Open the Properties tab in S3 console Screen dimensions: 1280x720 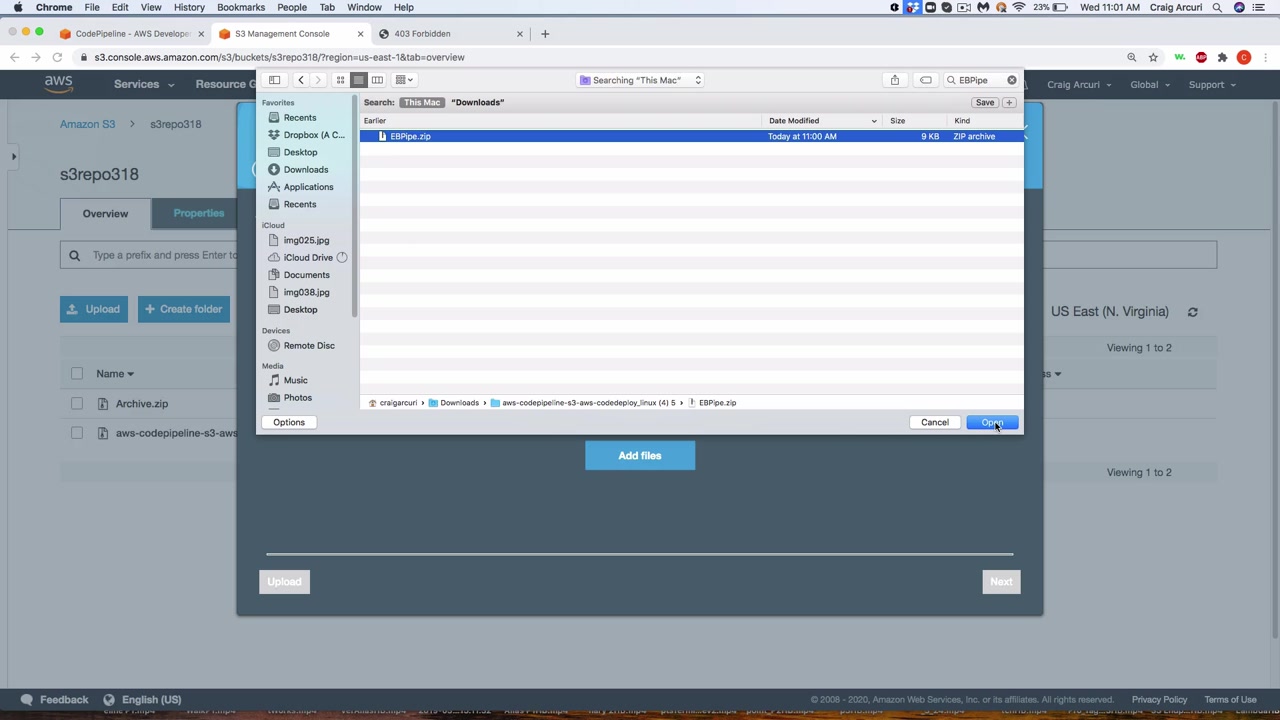[198, 213]
